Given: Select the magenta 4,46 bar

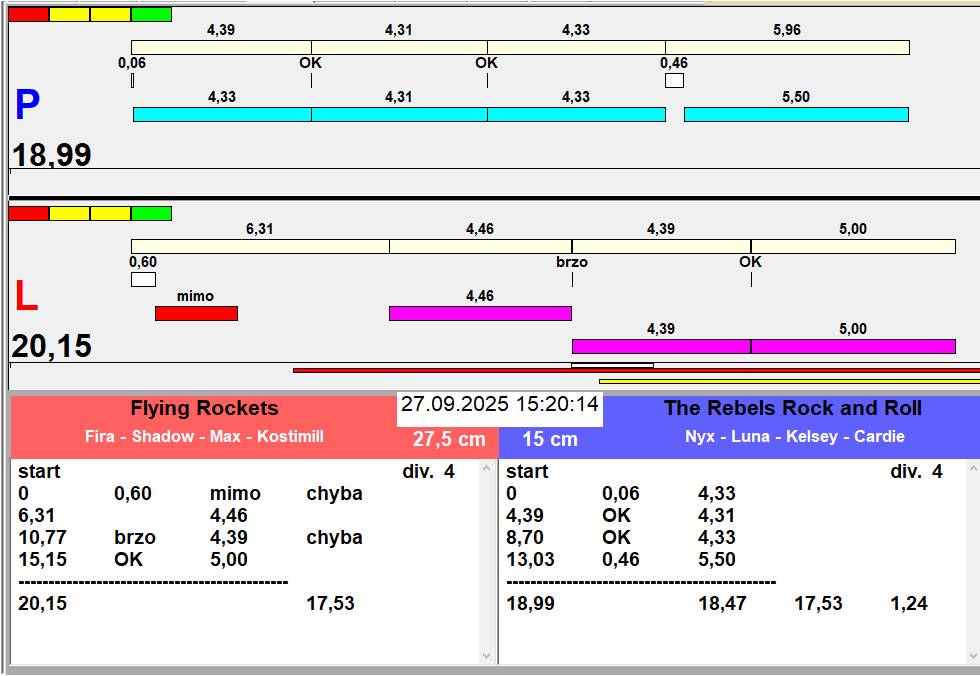Looking at the screenshot, I should pos(481,314).
